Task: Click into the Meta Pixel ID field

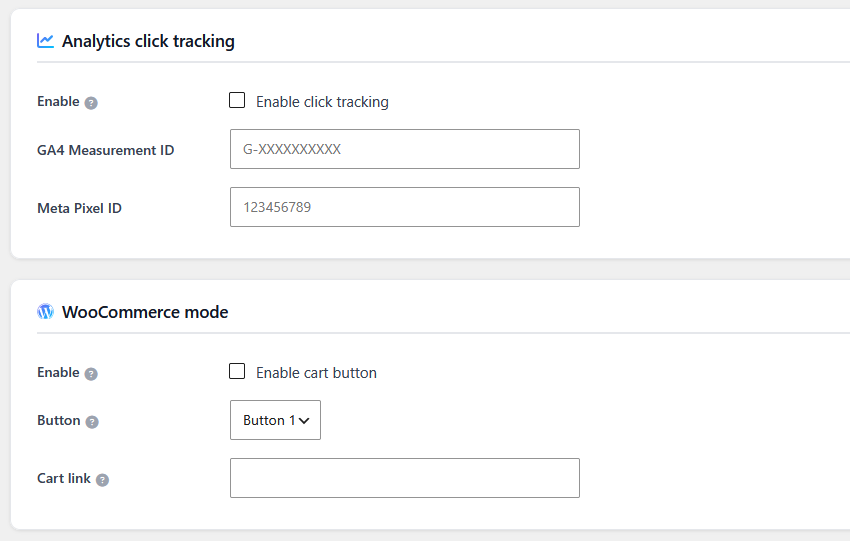Action: (405, 207)
